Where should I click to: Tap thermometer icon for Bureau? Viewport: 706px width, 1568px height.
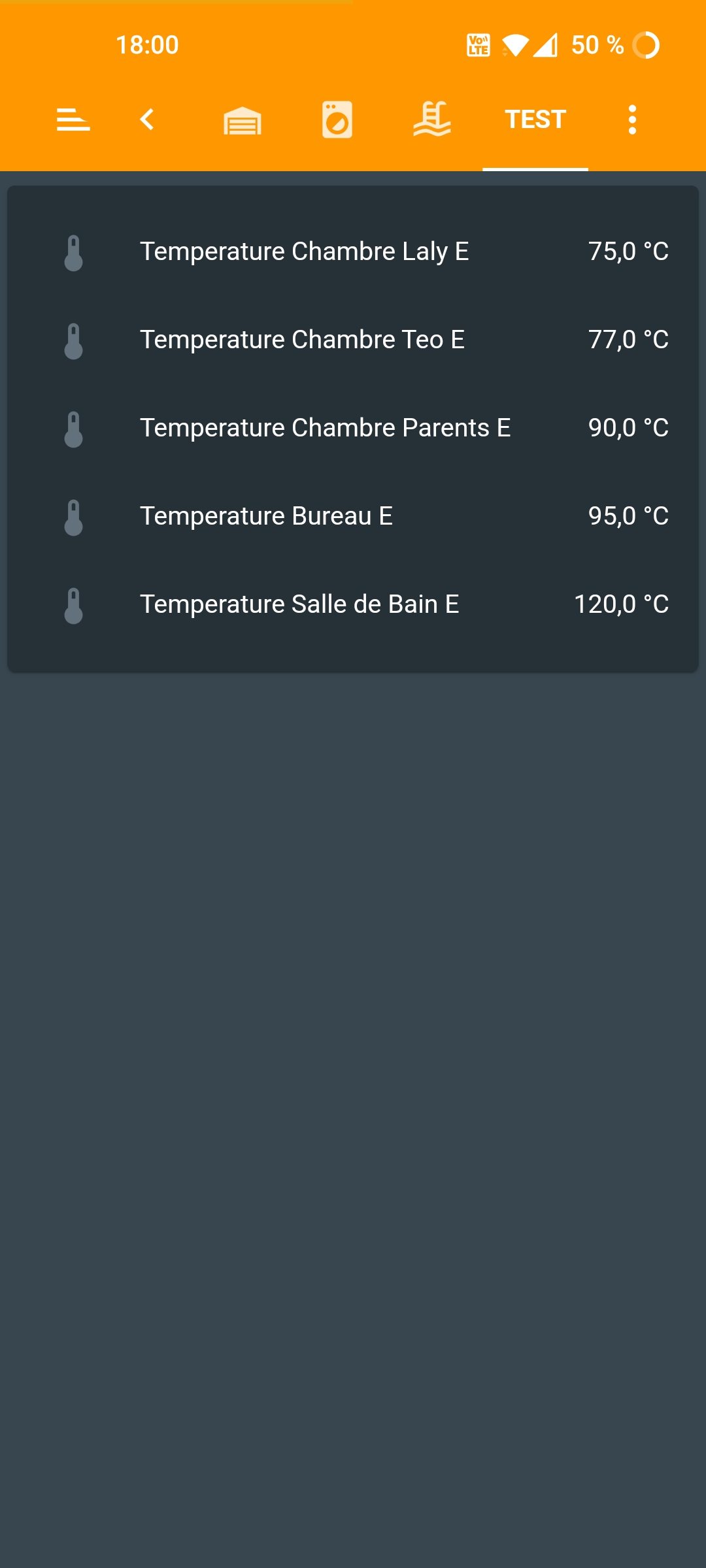(73, 517)
